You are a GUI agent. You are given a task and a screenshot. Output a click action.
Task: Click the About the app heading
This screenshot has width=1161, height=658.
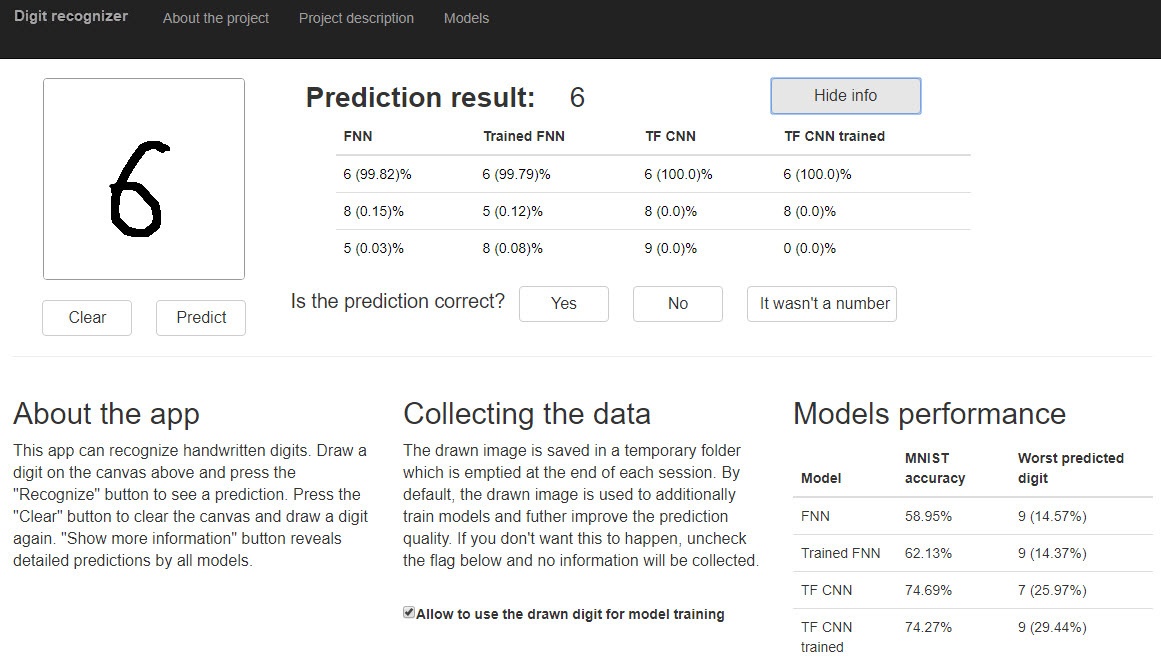pos(106,414)
